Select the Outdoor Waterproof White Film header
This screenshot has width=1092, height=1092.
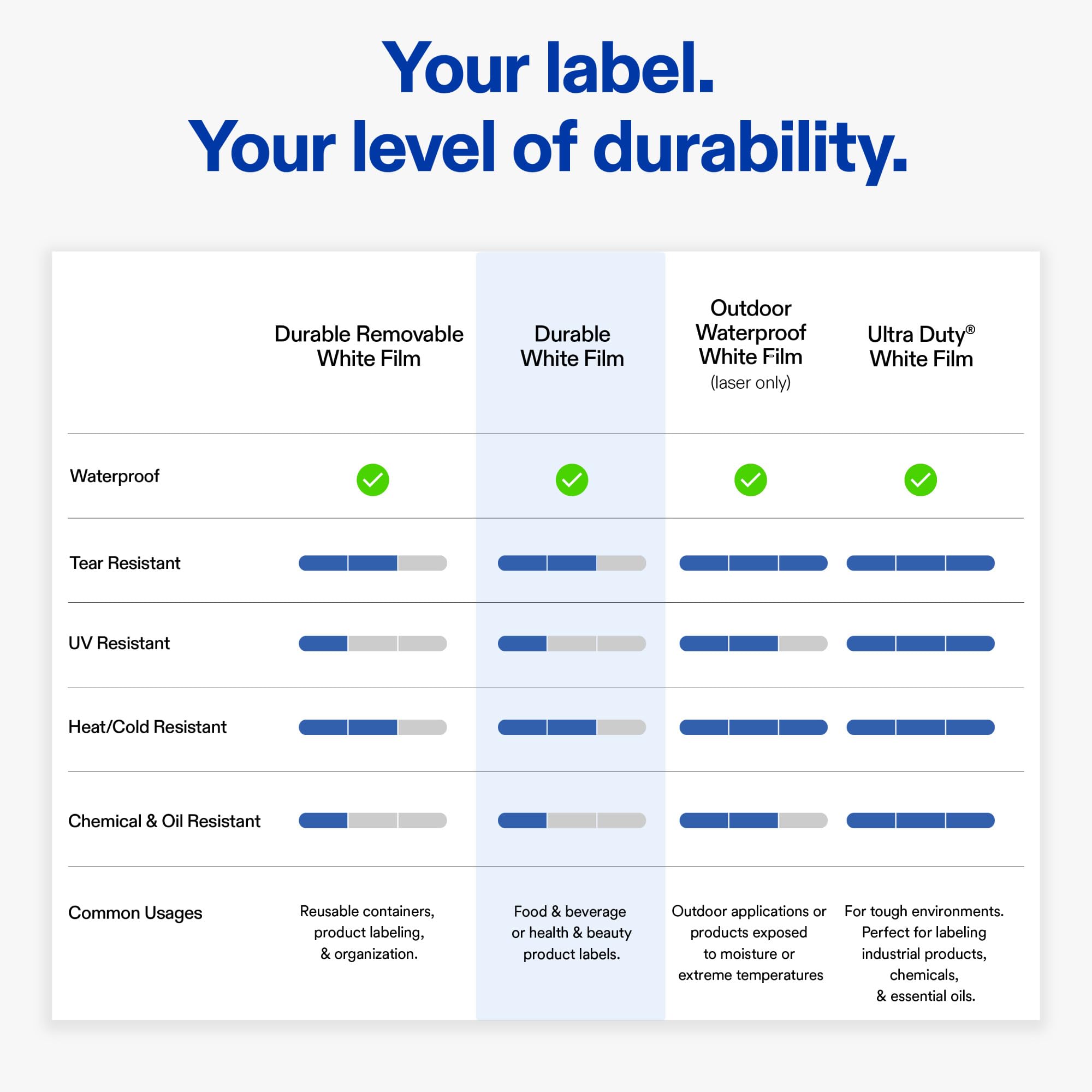751,333
